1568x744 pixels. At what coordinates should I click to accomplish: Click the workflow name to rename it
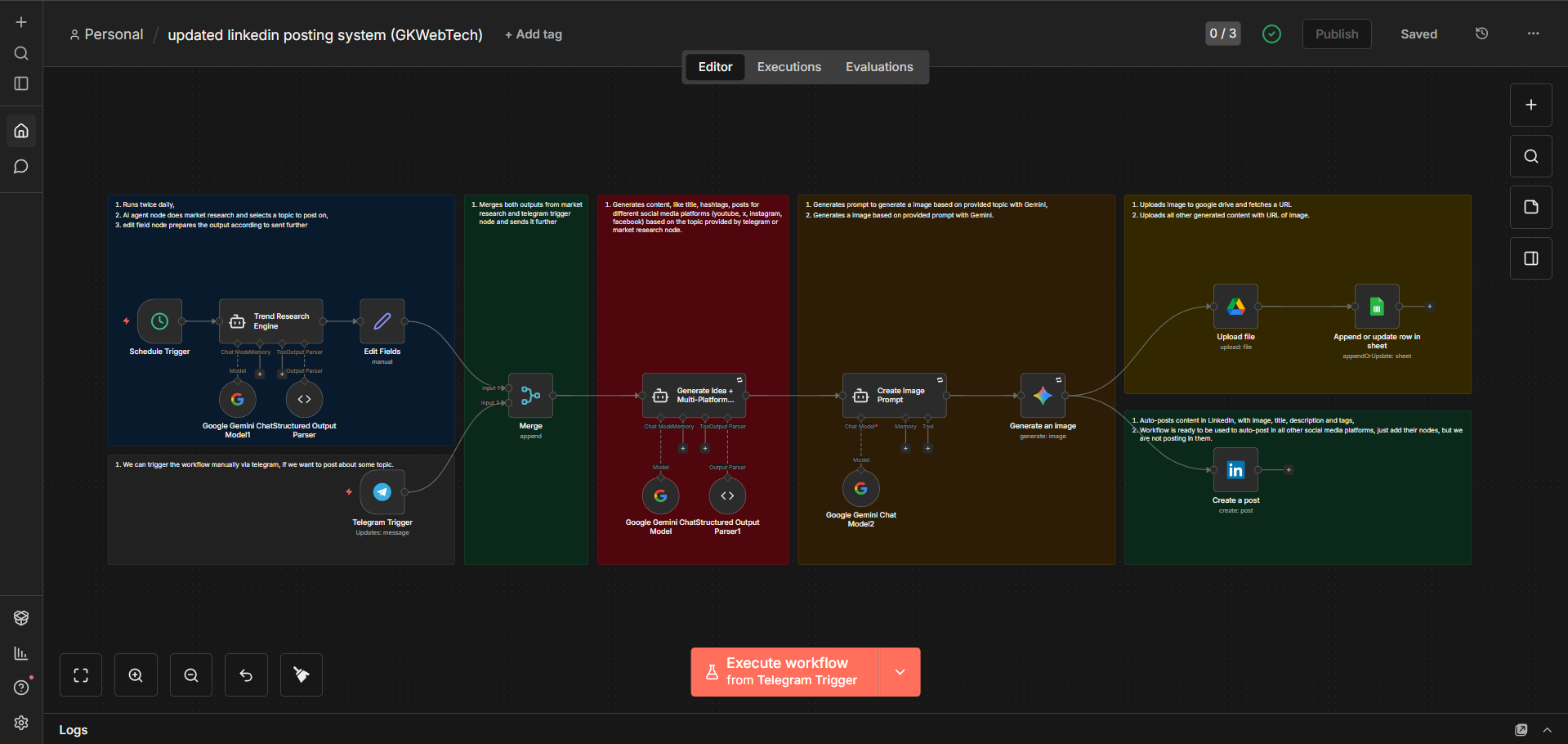324,34
